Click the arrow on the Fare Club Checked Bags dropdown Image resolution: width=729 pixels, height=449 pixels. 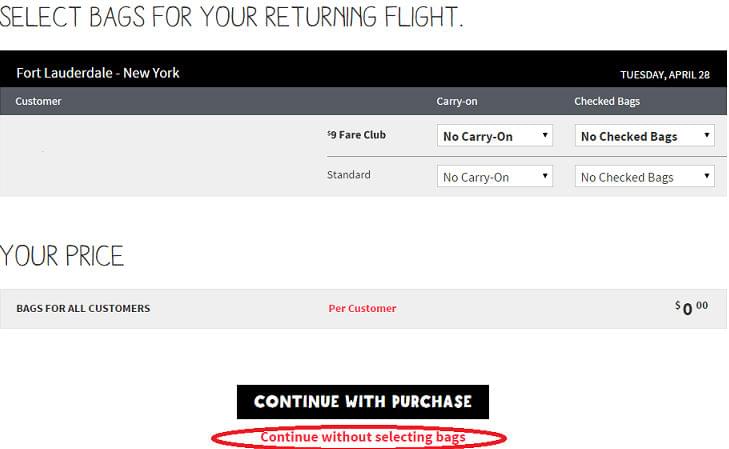click(707, 135)
